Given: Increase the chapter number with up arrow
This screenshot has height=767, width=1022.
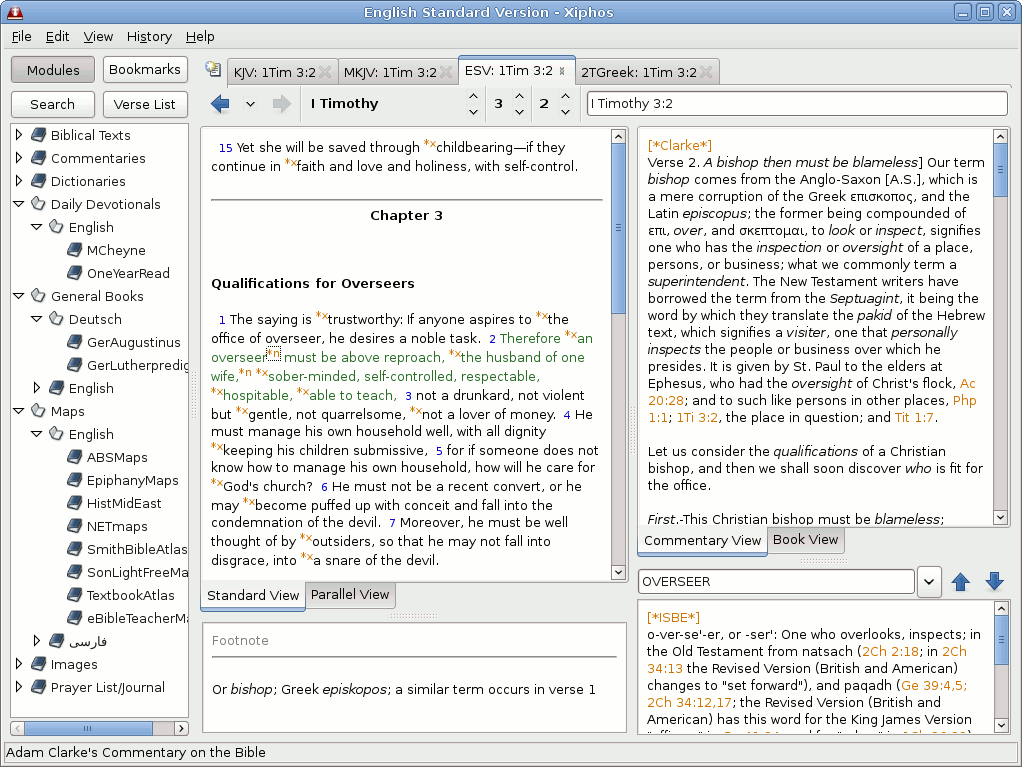Looking at the screenshot, I should point(519,96).
